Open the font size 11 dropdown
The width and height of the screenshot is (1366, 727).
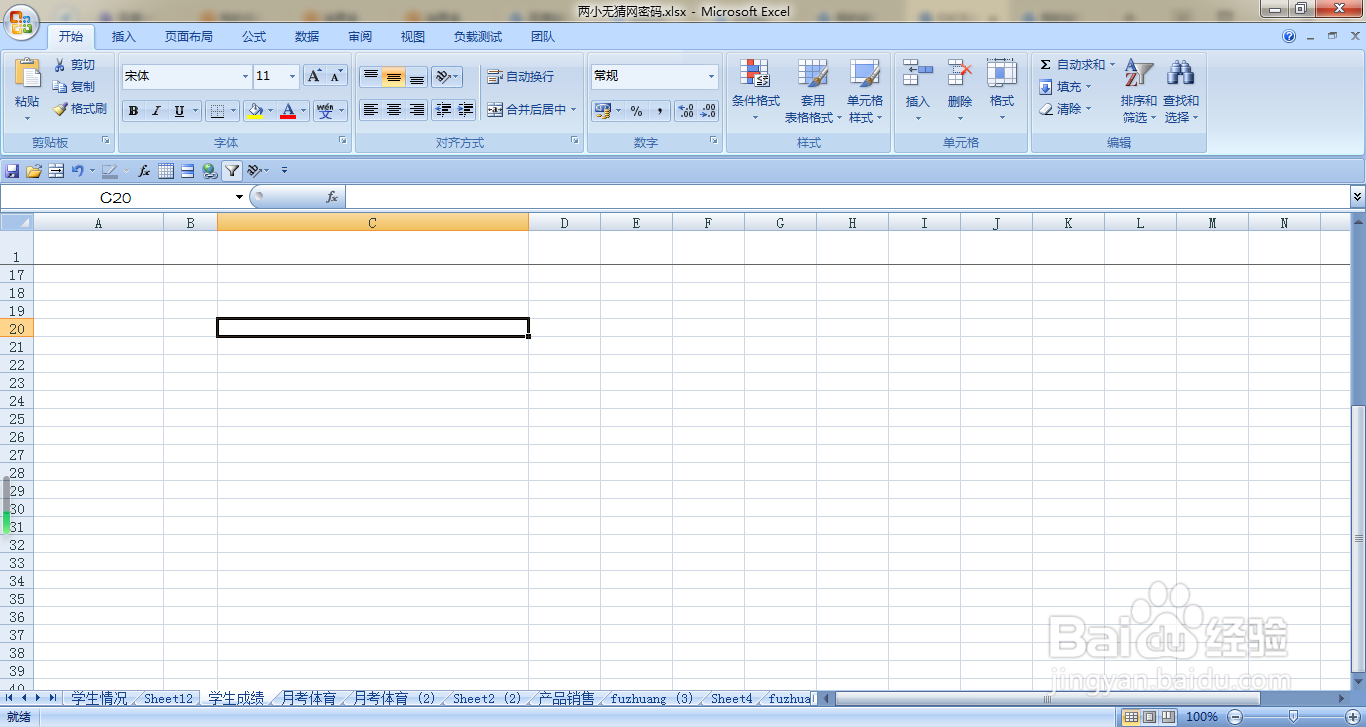tap(292, 76)
